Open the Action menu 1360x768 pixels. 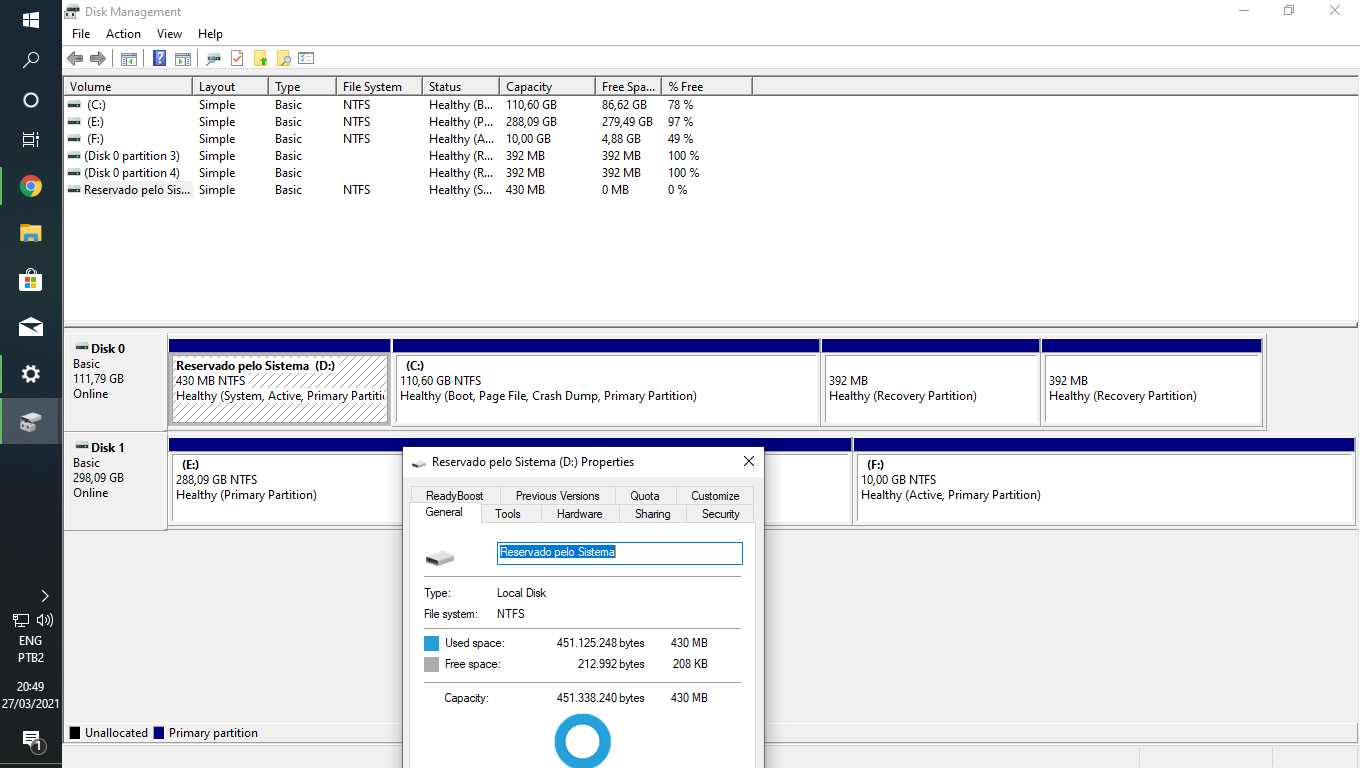click(x=124, y=34)
